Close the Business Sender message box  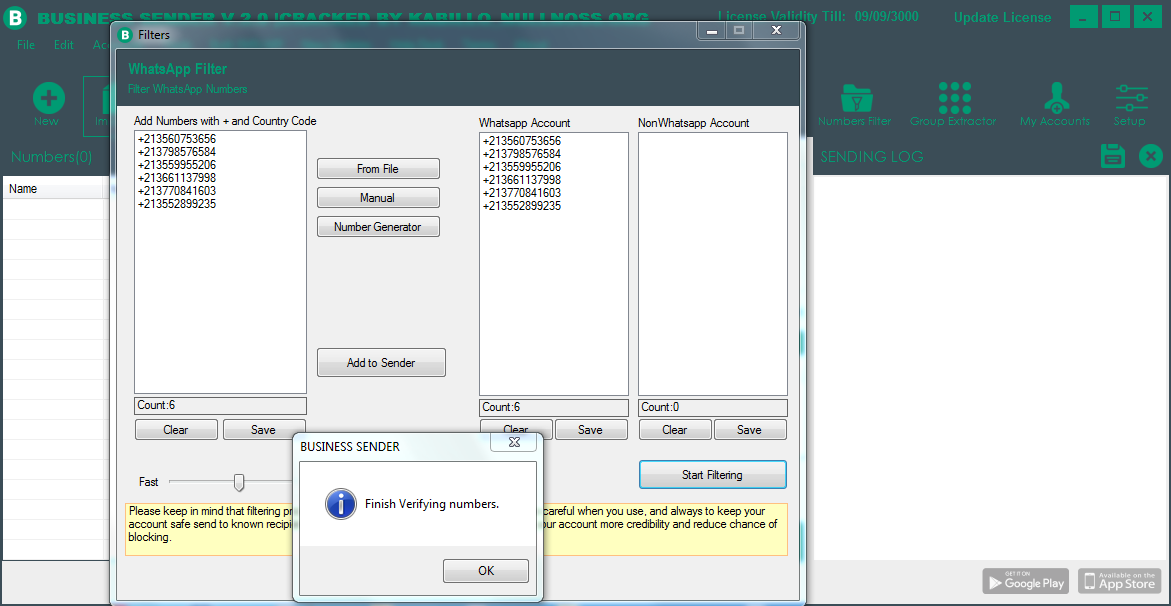pyautogui.click(x=514, y=442)
